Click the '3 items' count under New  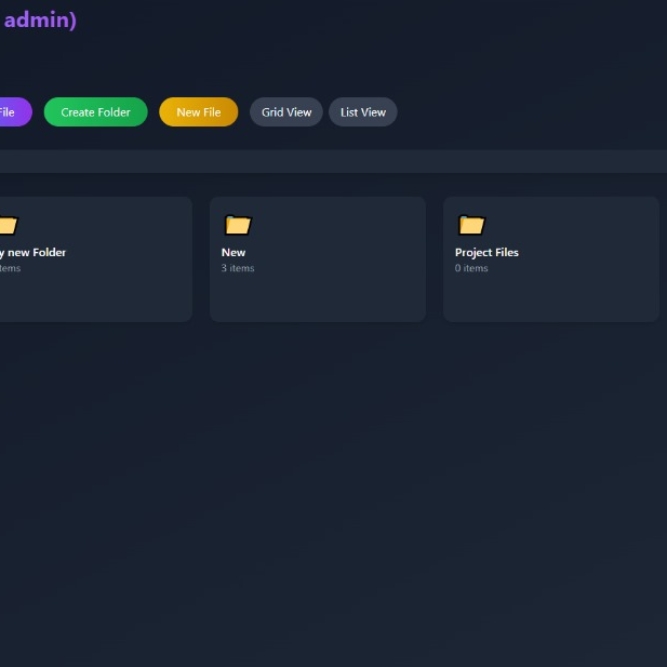click(238, 268)
